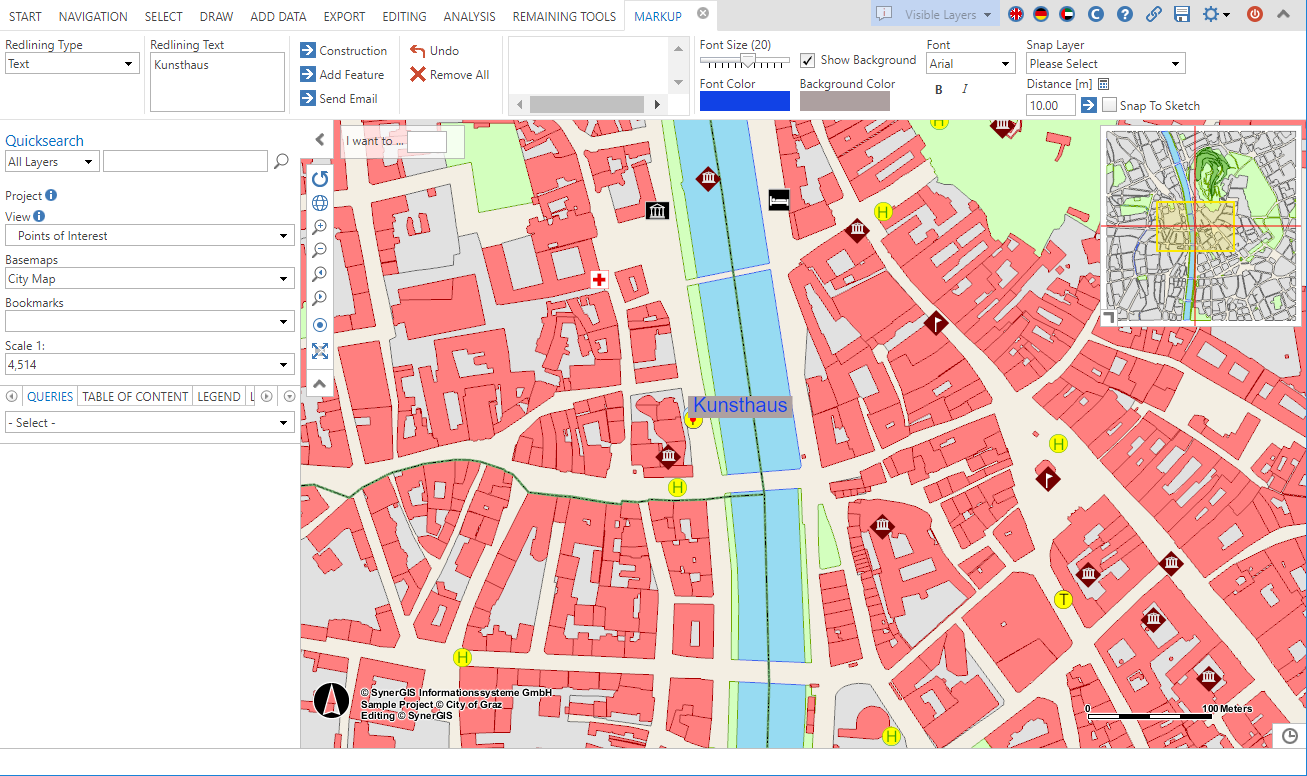Click the red power logout icon
This screenshot has width=1307, height=776.
1255,14
